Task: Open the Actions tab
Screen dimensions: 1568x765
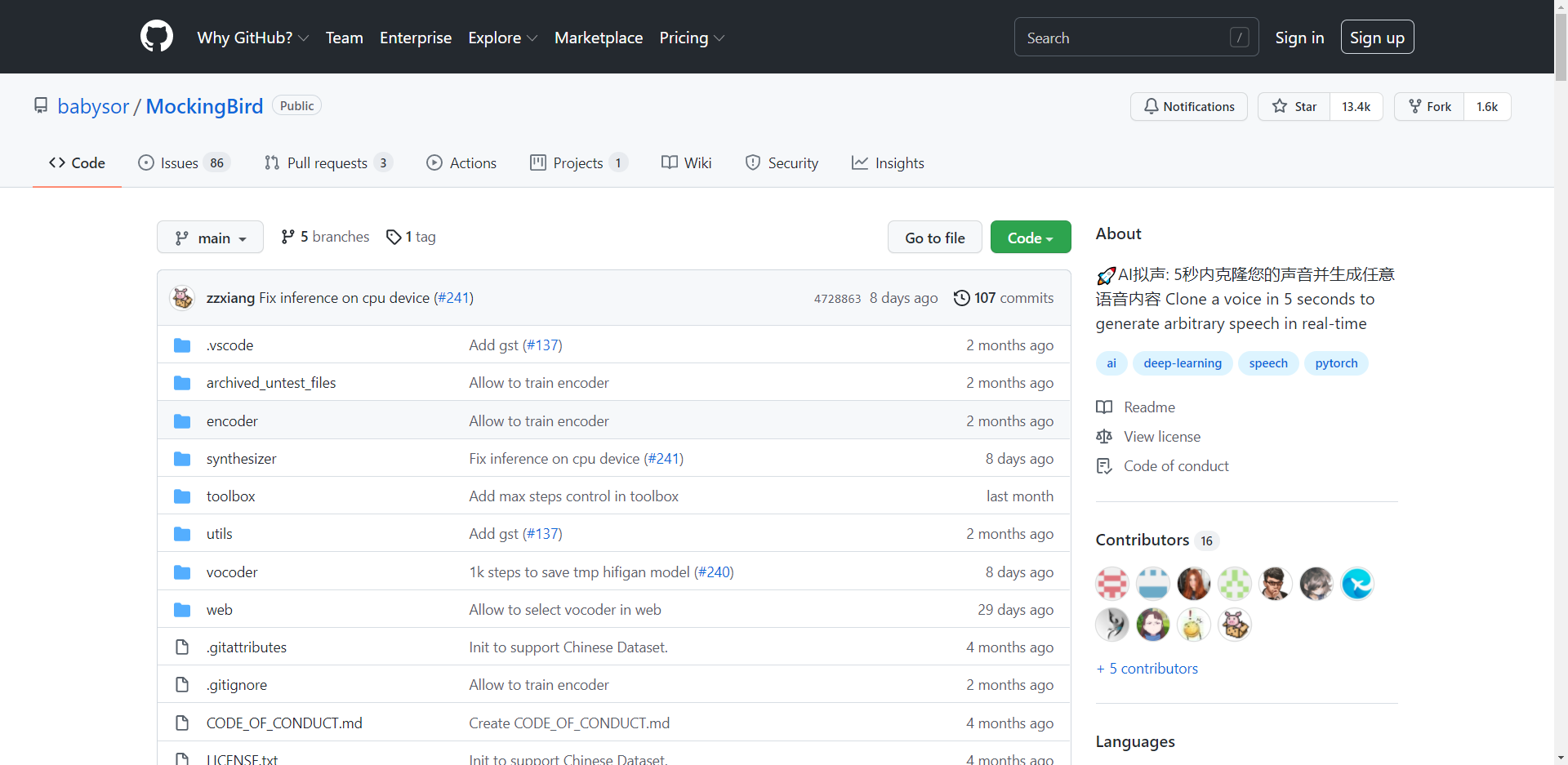Action: point(461,163)
